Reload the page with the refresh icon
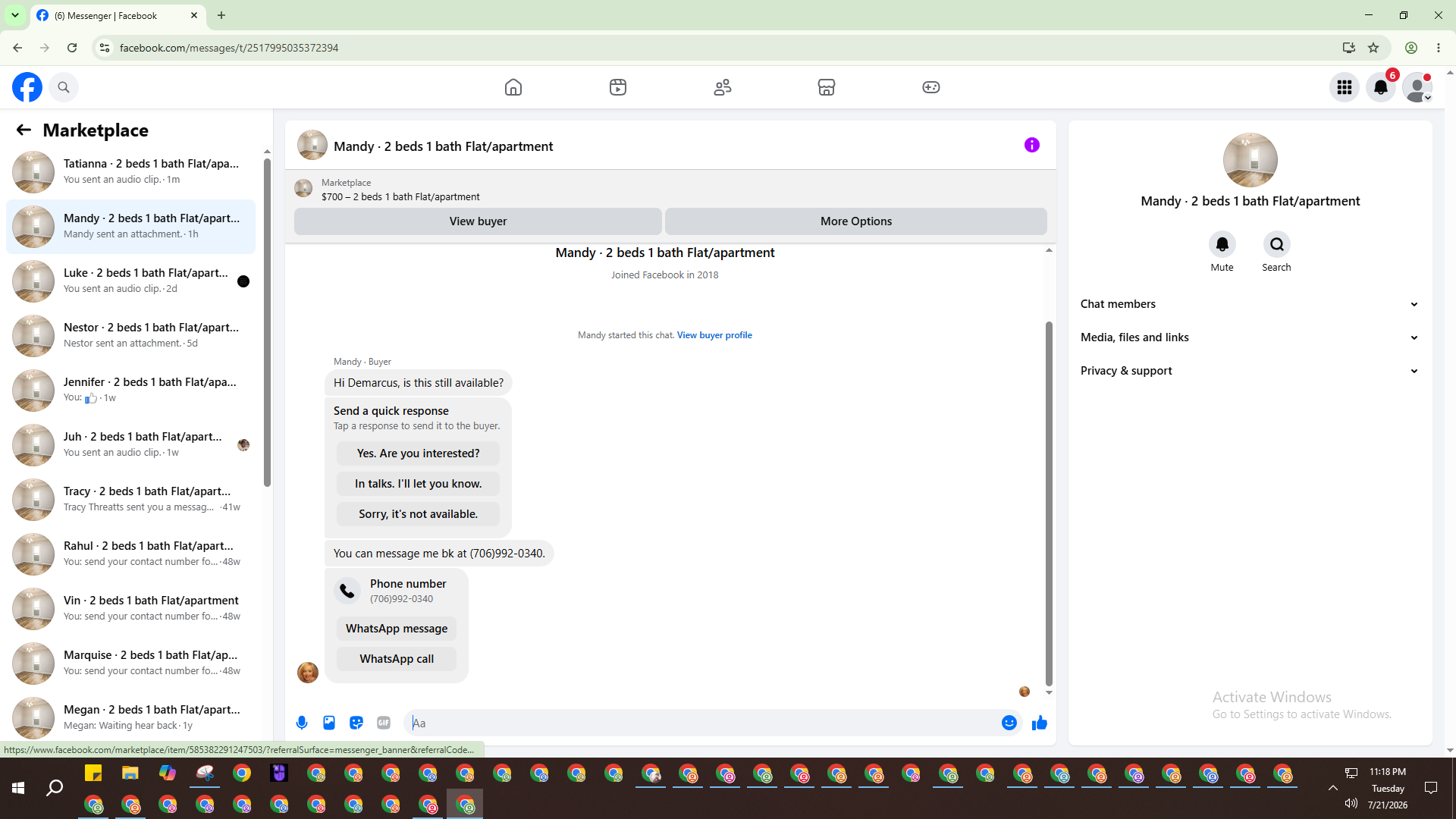The height and width of the screenshot is (819, 1456). pyautogui.click(x=72, y=48)
